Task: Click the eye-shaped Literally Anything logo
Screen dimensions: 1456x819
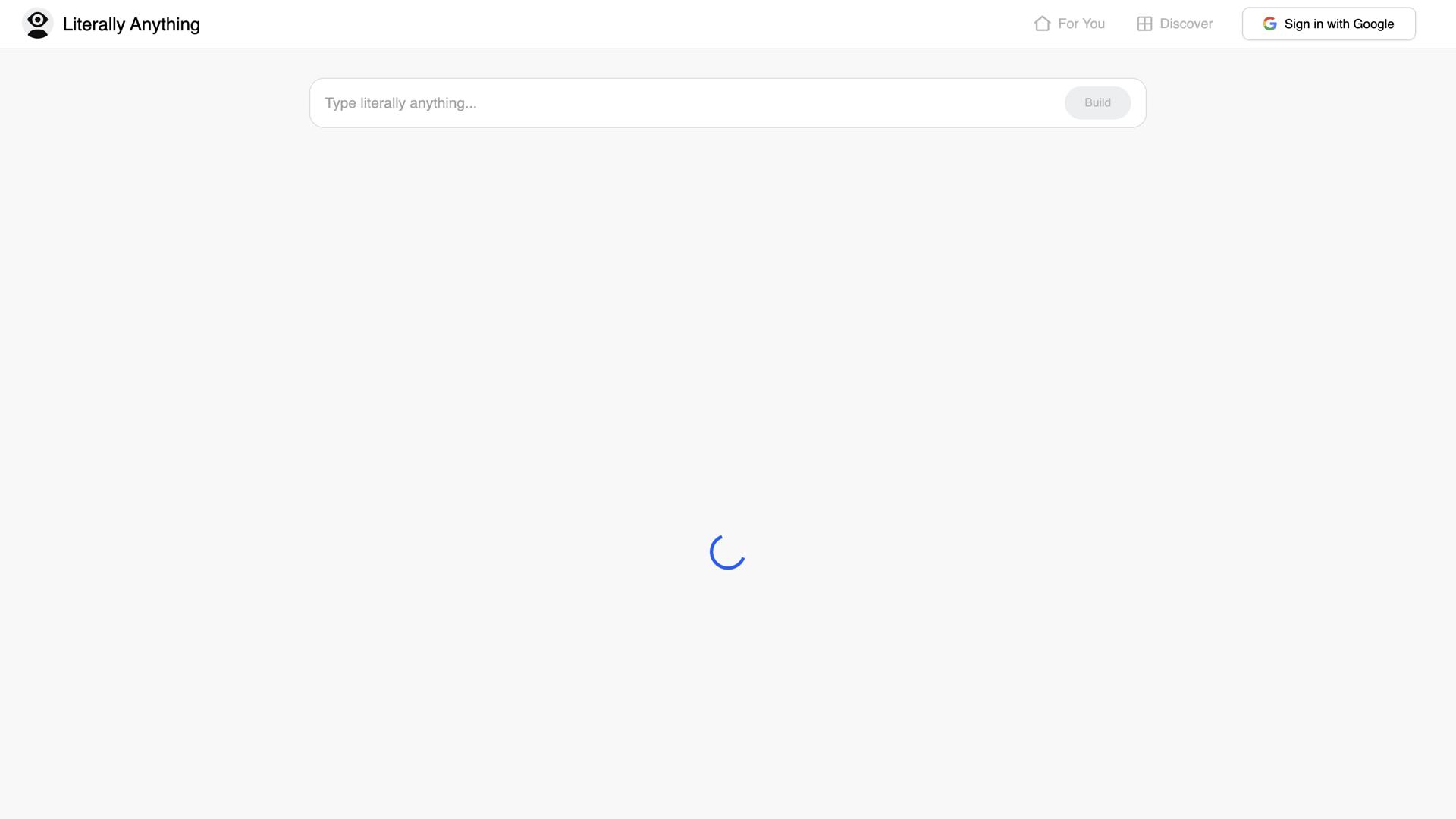Action: coord(37,24)
